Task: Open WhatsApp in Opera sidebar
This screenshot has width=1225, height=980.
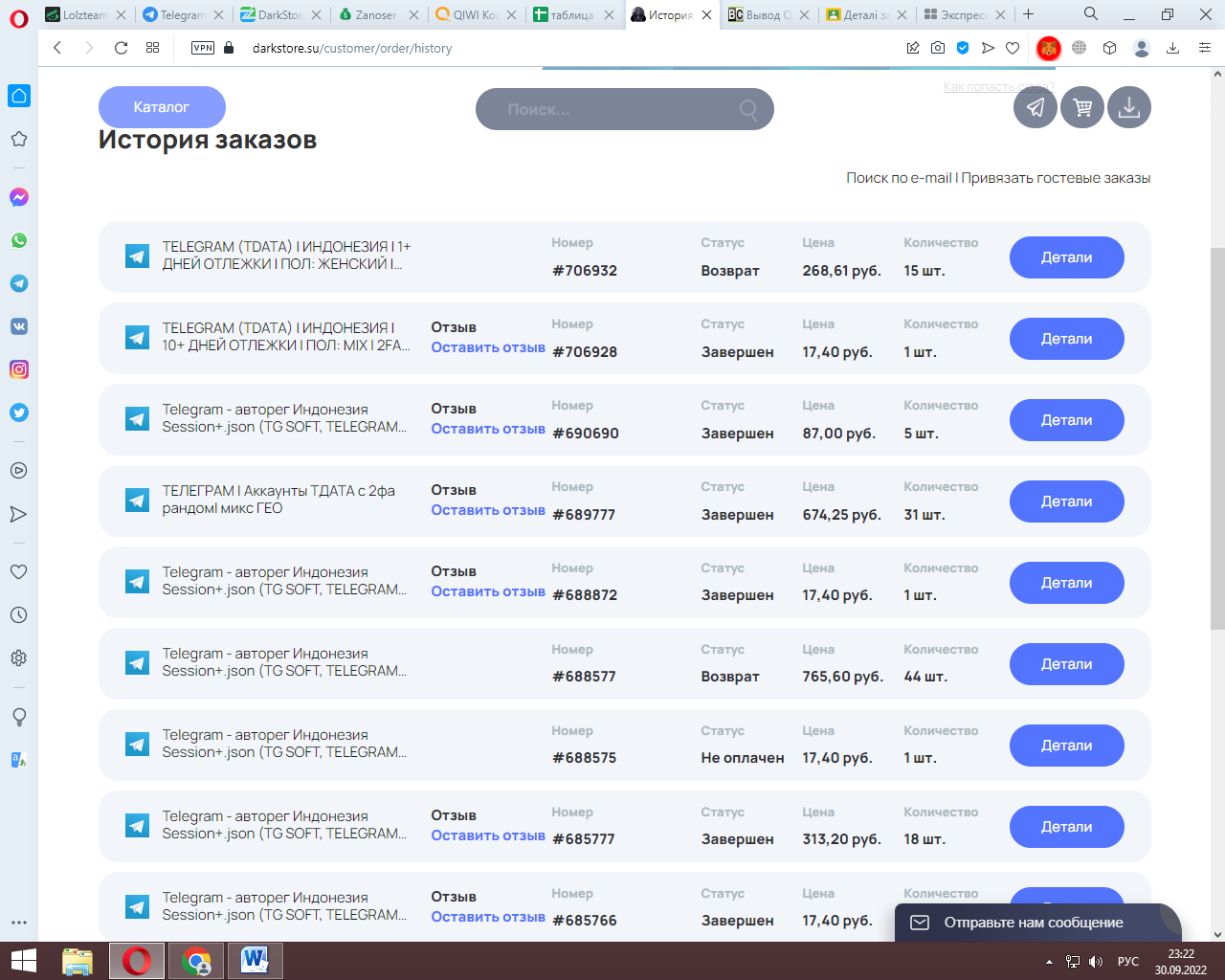Action: 19,240
